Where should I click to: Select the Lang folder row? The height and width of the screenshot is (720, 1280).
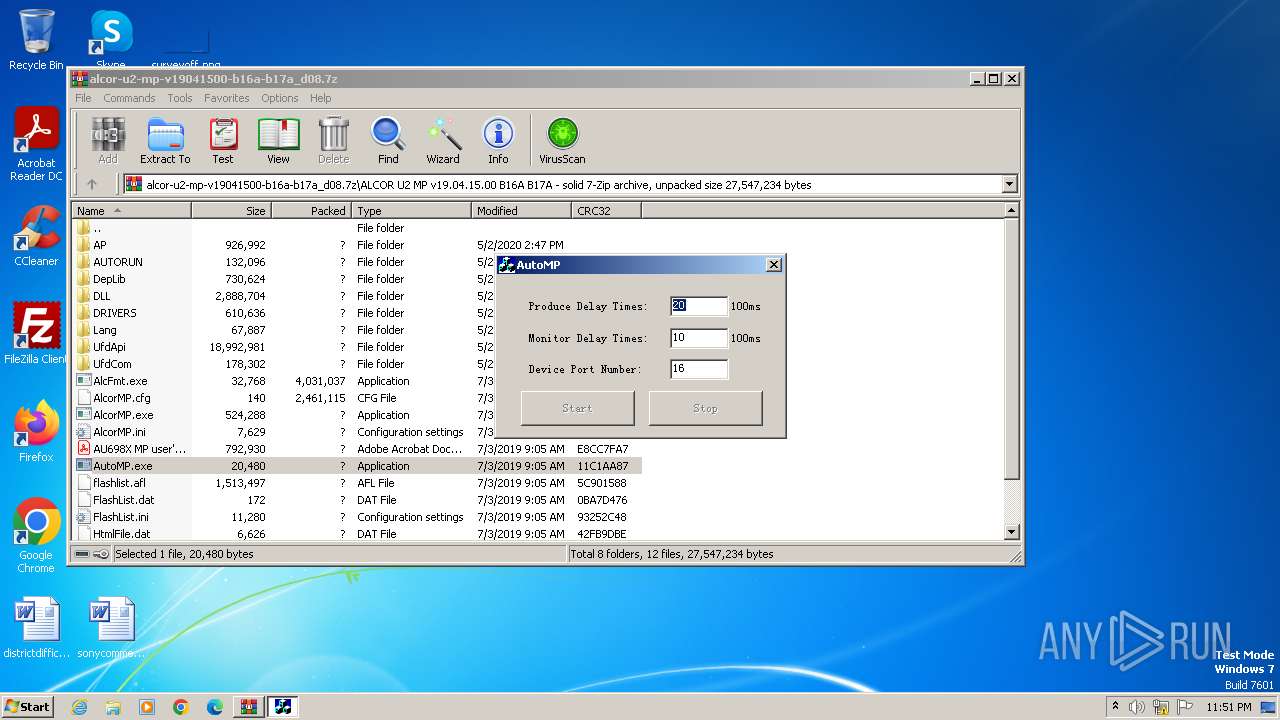358,330
